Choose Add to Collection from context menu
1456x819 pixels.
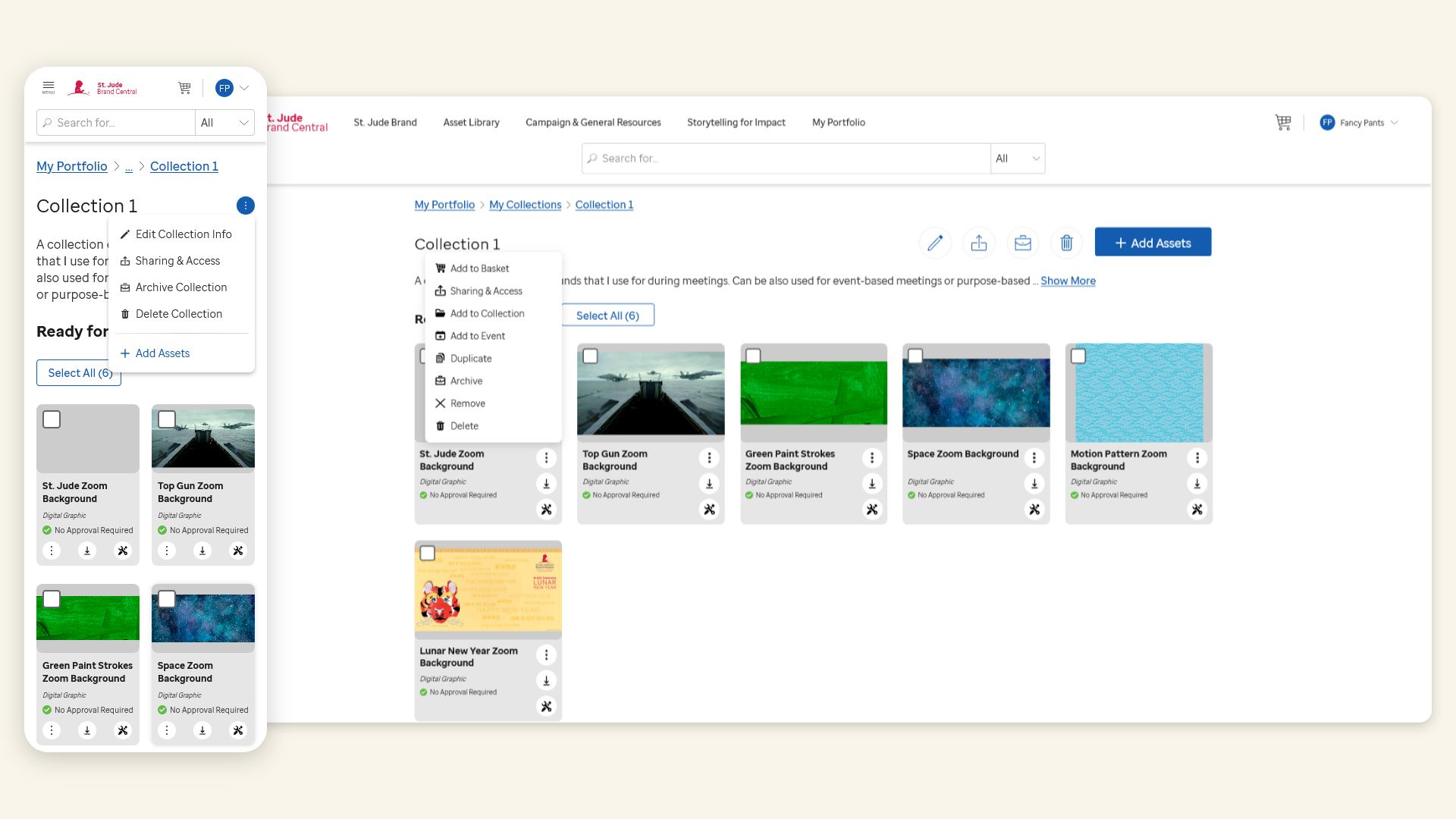click(x=487, y=313)
